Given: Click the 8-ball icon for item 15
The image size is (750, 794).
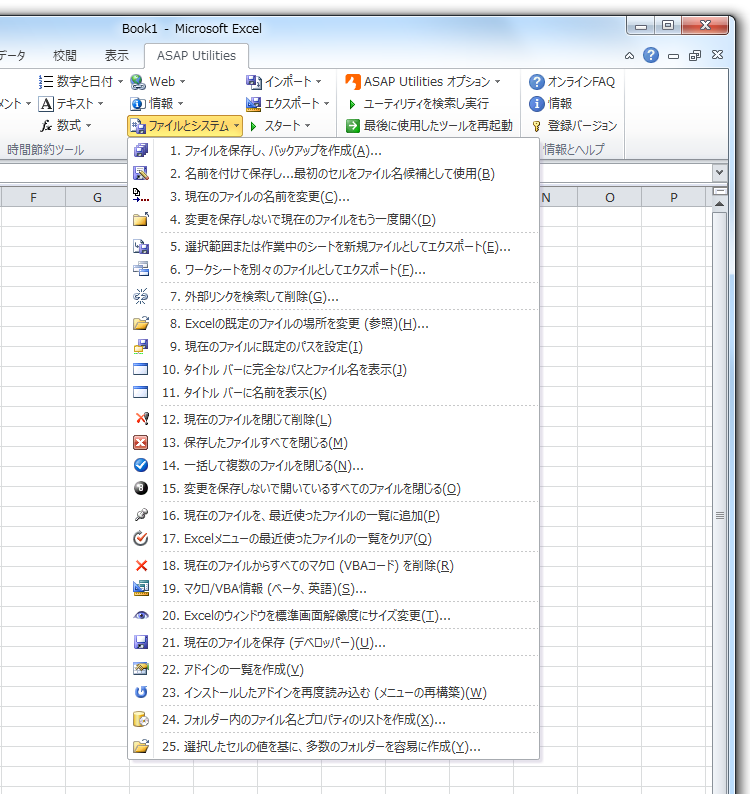Looking at the screenshot, I should [x=141, y=488].
